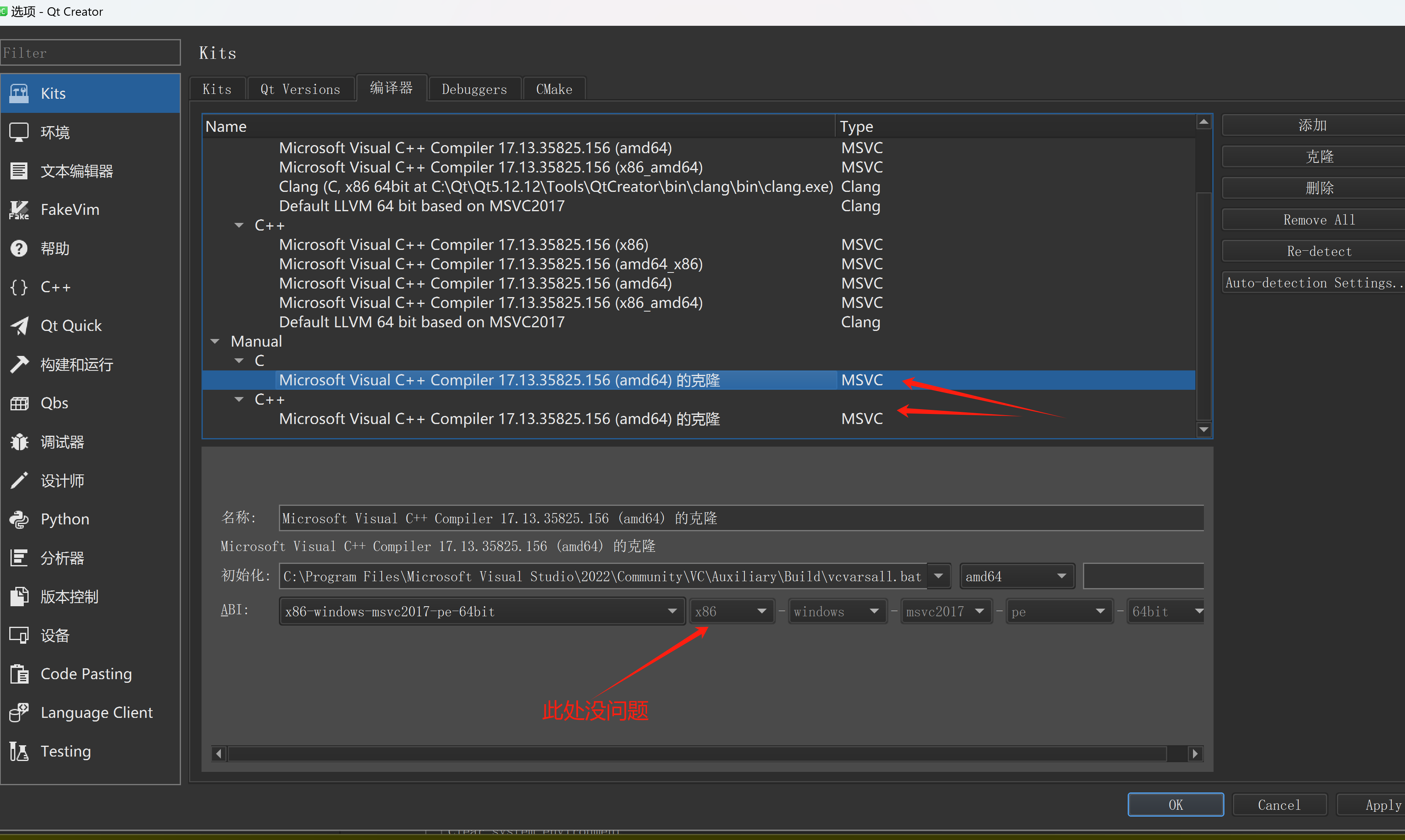
Task: Open the Help question mark icon (帮助)
Action: point(19,248)
